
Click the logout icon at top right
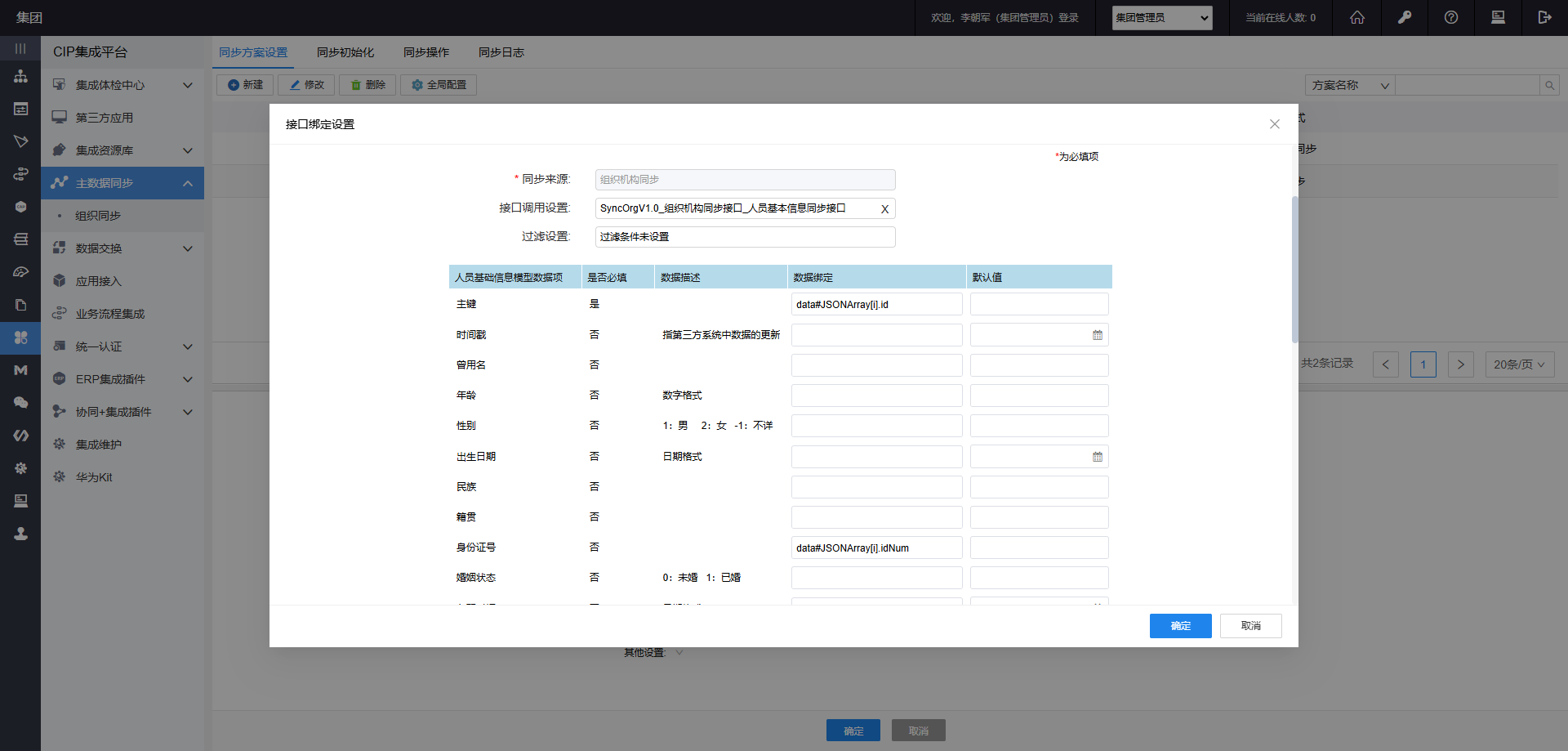tap(1543, 17)
